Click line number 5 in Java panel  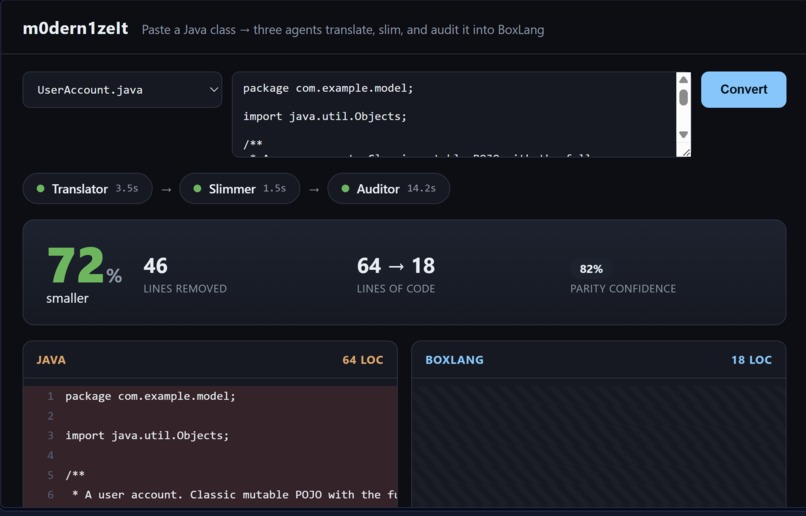[50, 475]
